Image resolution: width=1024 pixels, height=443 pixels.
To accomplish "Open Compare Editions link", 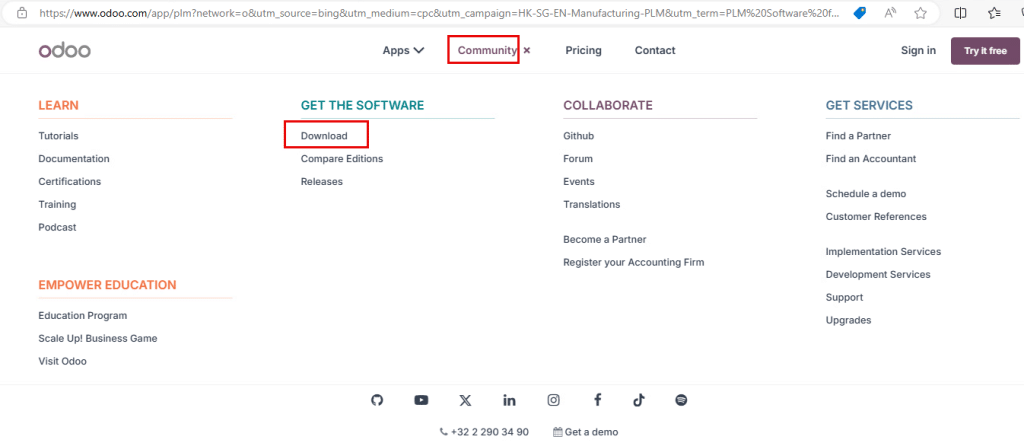I will pyautogui.click(x=342, y=159).
